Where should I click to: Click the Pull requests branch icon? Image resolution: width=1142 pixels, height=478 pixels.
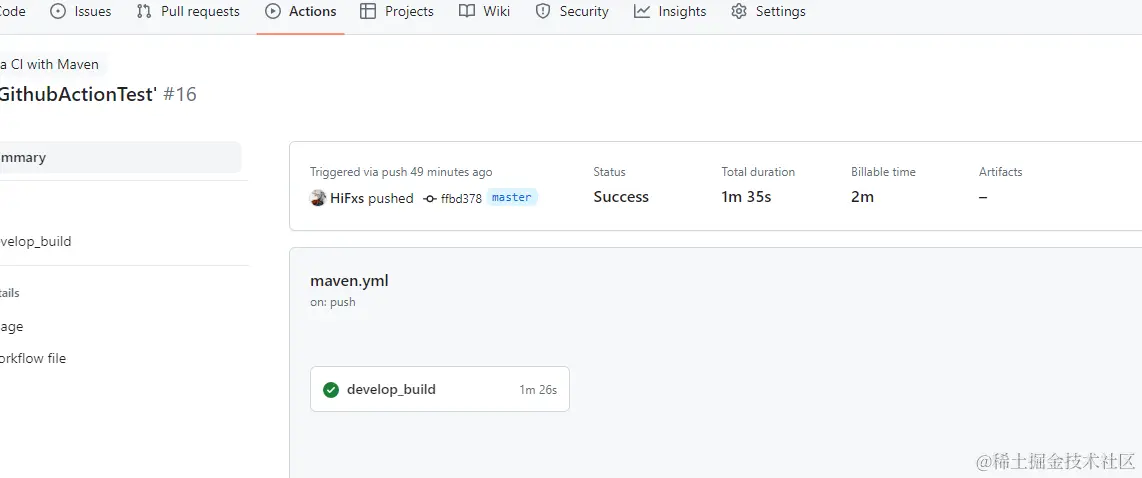click(x=143, y=12)
